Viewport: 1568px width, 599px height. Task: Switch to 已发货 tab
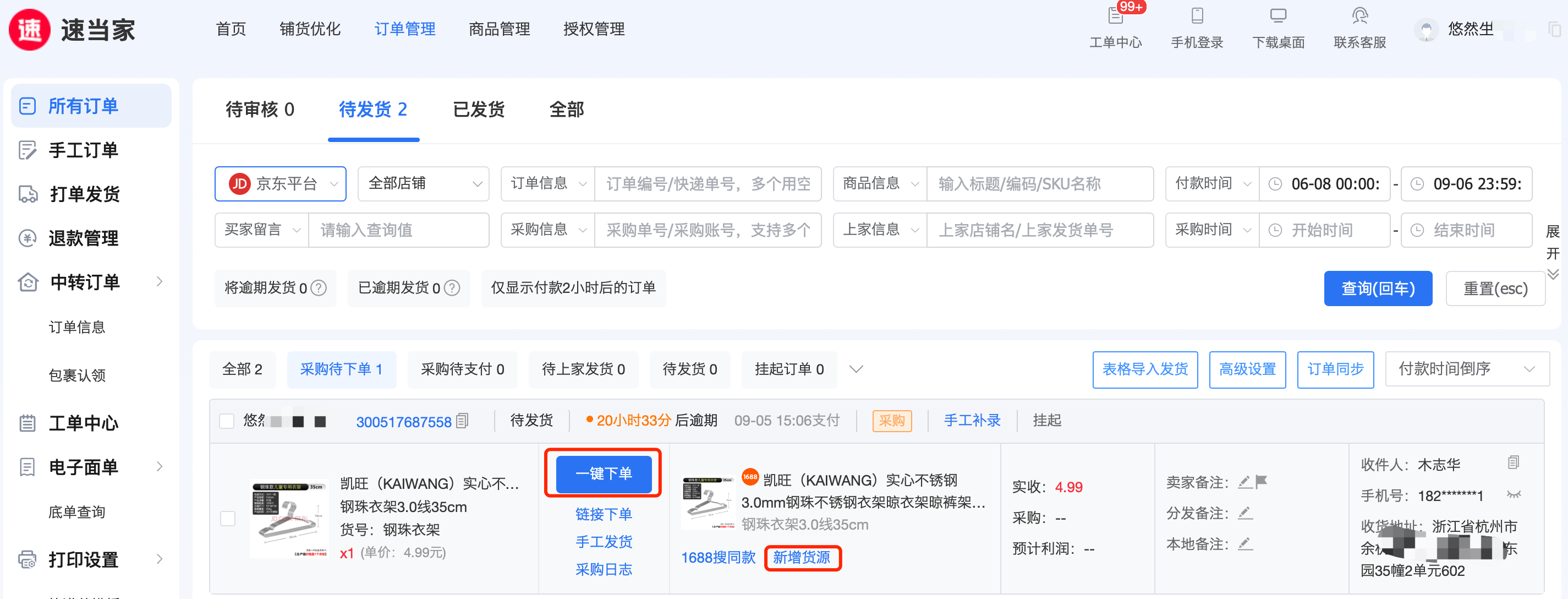coord(479,110)
